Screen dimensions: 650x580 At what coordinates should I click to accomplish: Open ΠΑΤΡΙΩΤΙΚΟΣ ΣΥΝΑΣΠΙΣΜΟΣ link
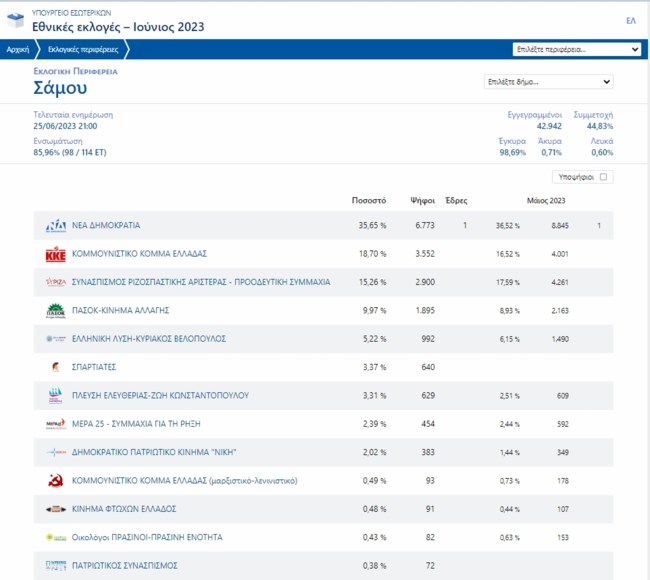(x=125, y=565)
